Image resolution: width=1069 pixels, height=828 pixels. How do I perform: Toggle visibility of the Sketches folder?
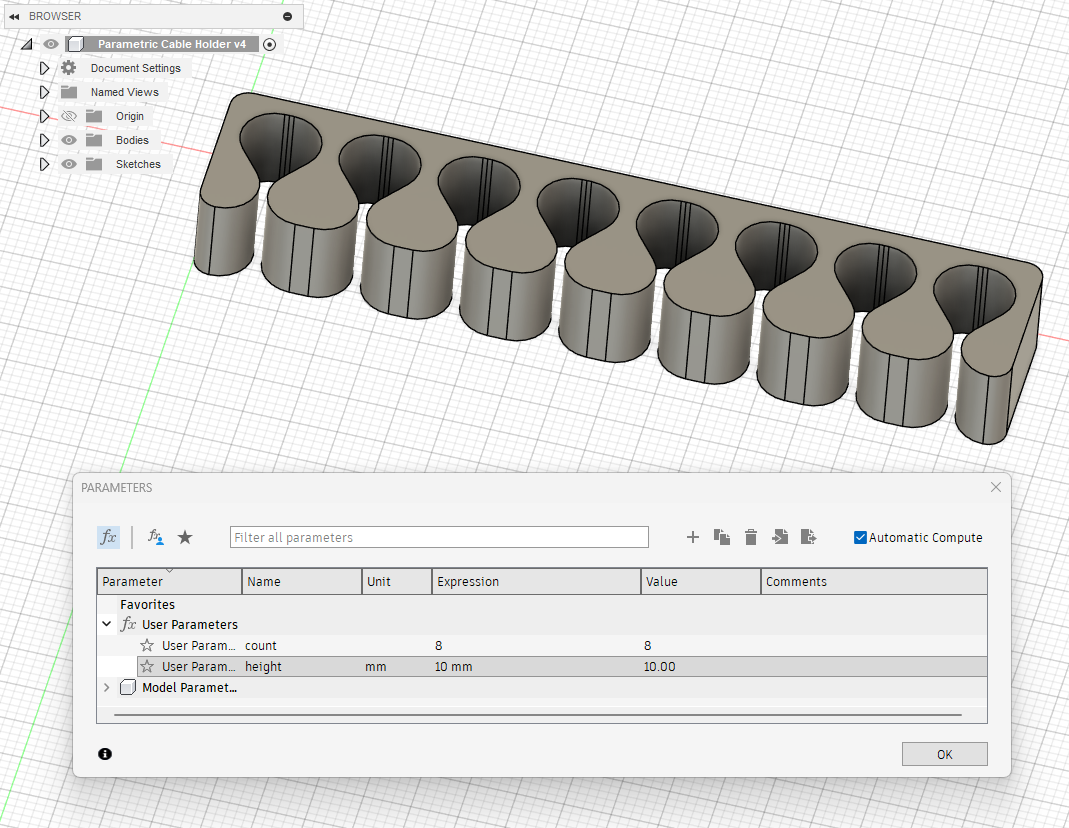[69, 164]
